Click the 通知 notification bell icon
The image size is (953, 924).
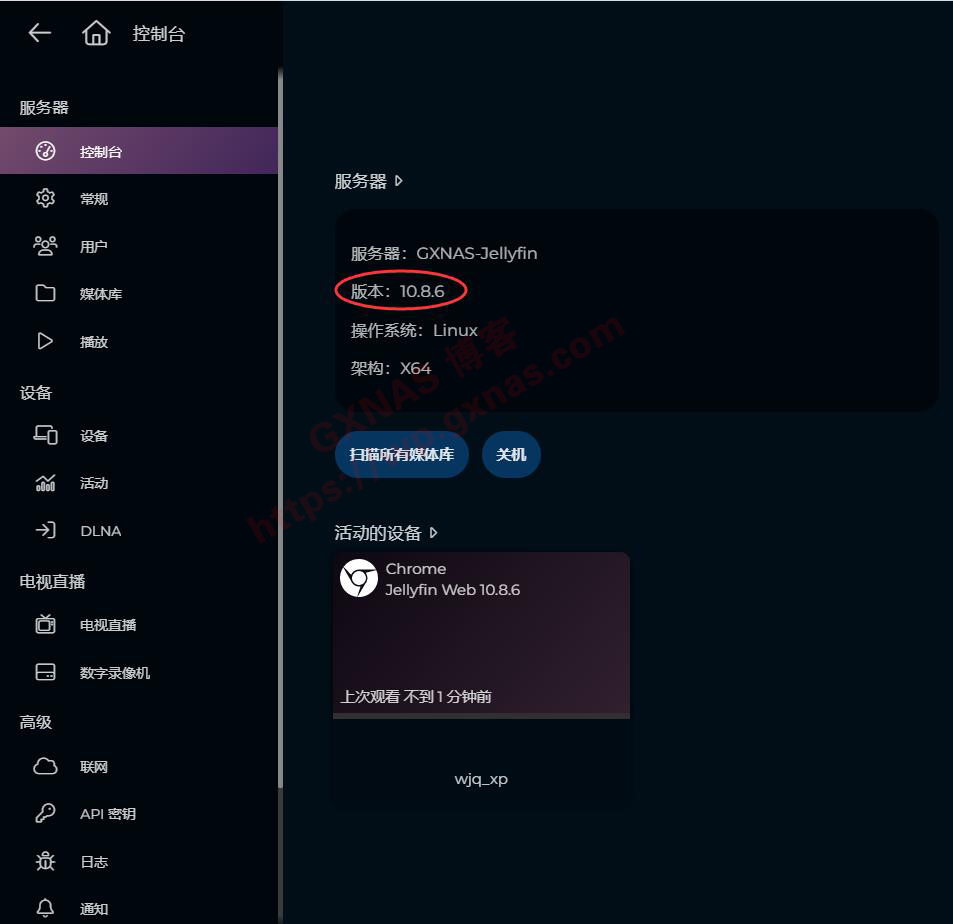(x=45, y=908)
